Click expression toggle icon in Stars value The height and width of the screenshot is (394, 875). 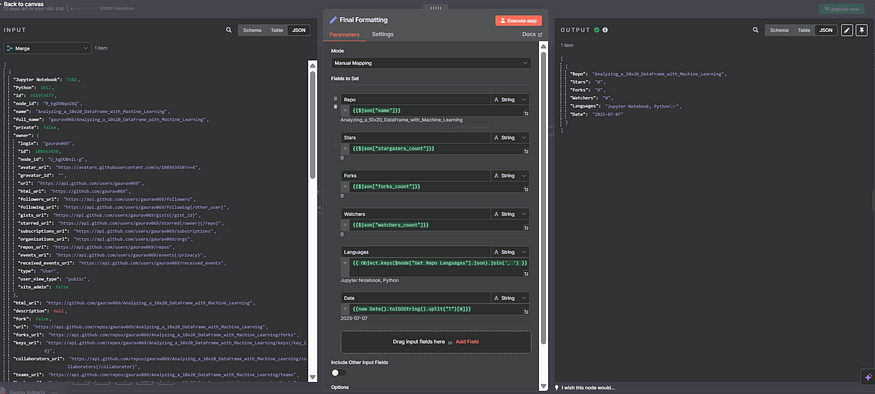pyautogui.click(x=346, y=149)
